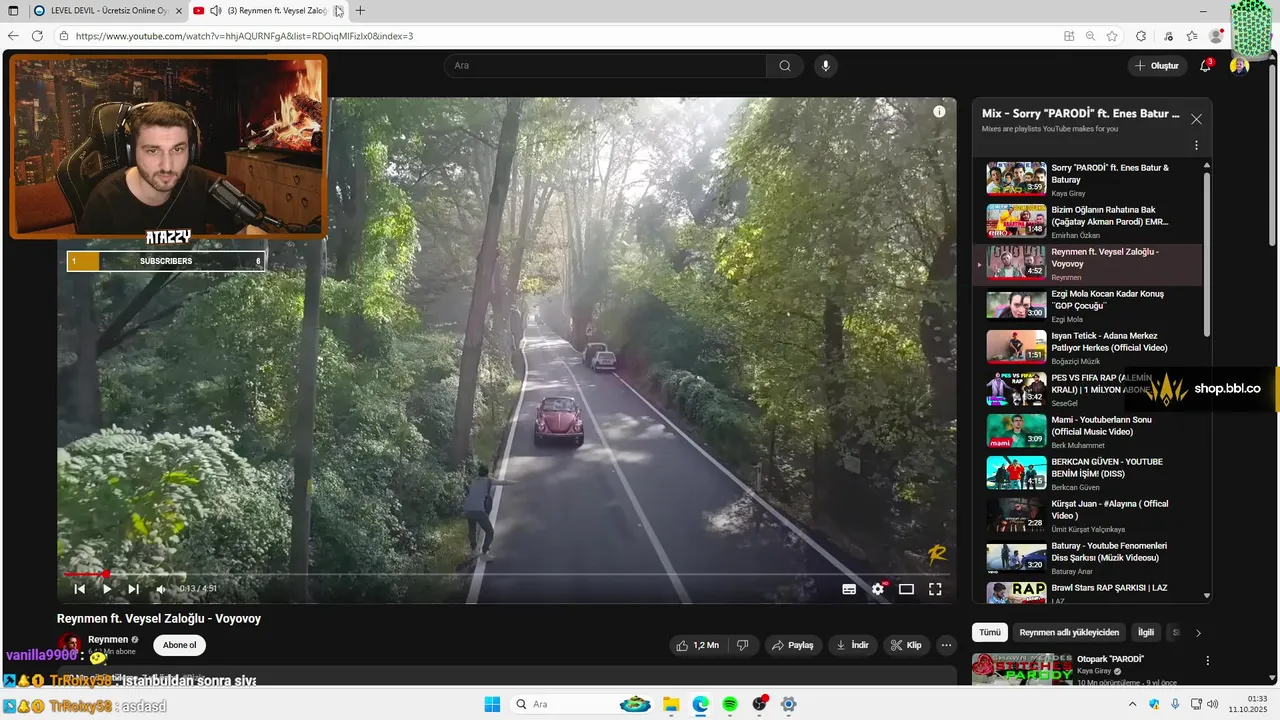1280x720 pixels.
Task: Reload the current page
Action: tap(37, 36)
